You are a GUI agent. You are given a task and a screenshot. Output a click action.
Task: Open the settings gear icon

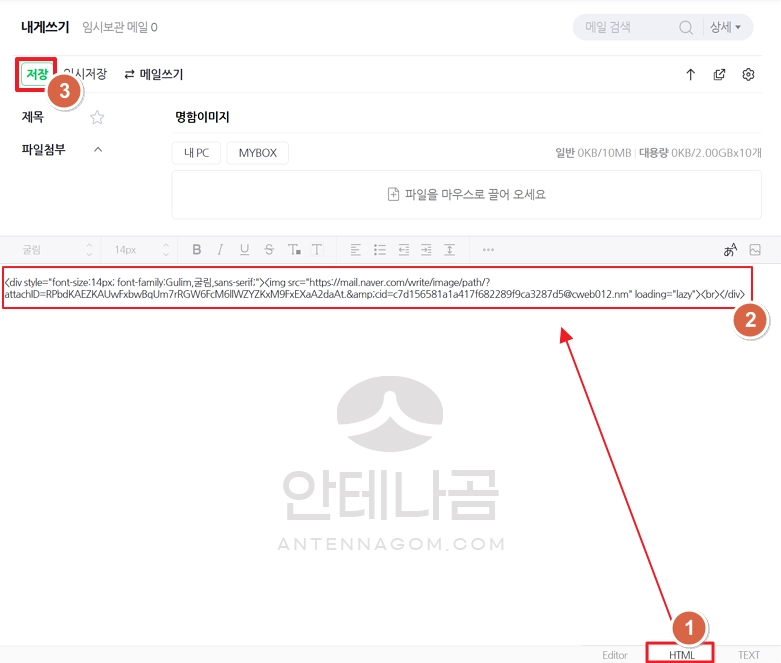click(x=748, y=75)
